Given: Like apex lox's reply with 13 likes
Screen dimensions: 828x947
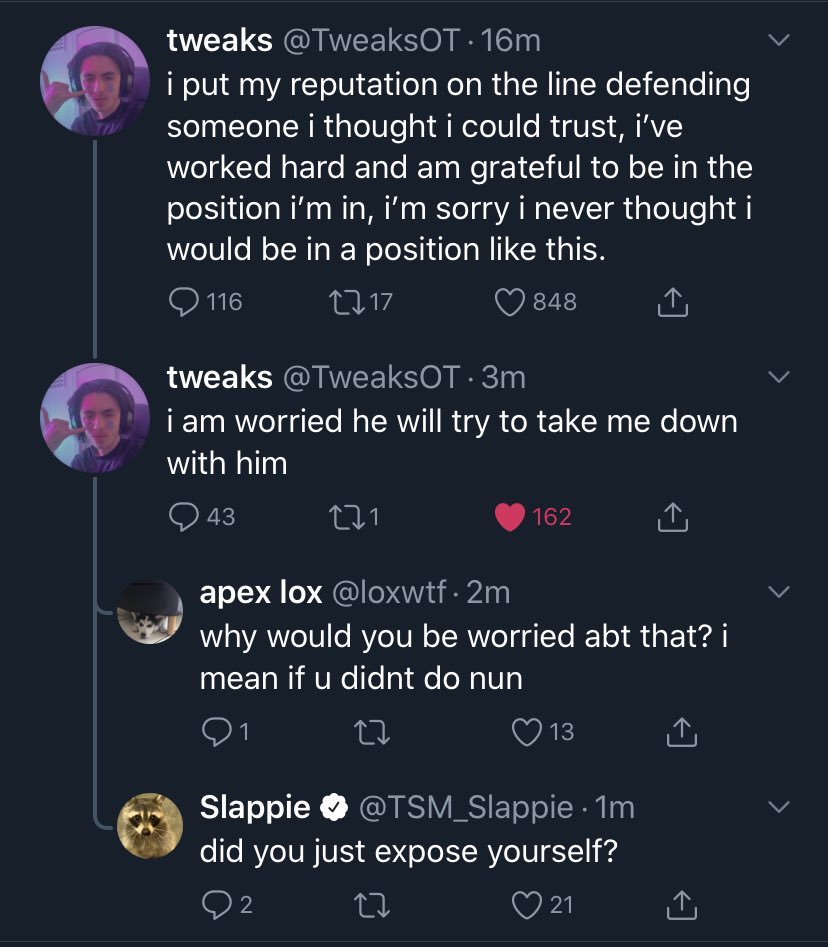Looking at the screenshot, I should pyautogui.click(x=527, y=732).
